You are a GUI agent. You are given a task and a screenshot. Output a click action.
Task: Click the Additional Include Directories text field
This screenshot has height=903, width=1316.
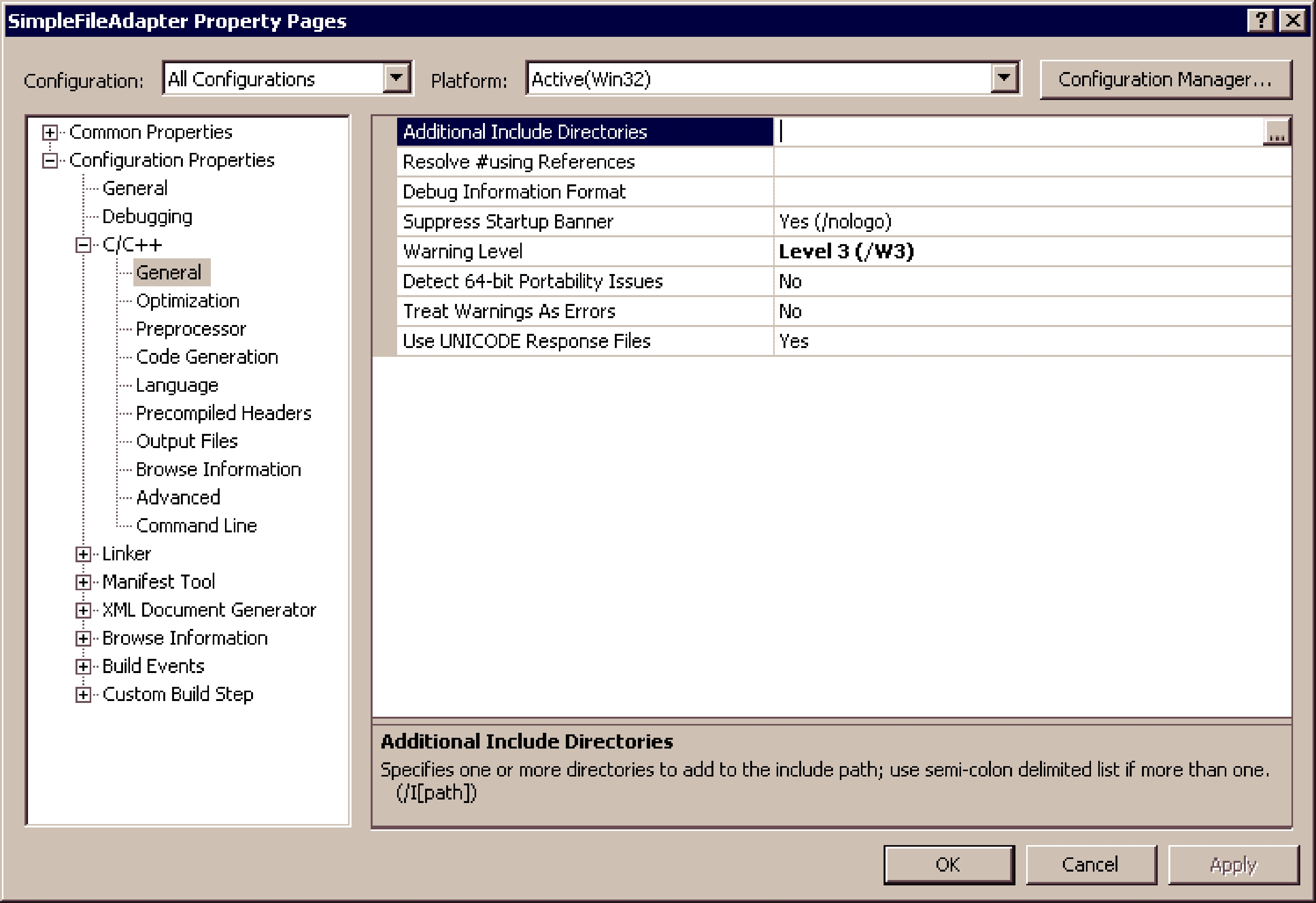(1019, 132)
